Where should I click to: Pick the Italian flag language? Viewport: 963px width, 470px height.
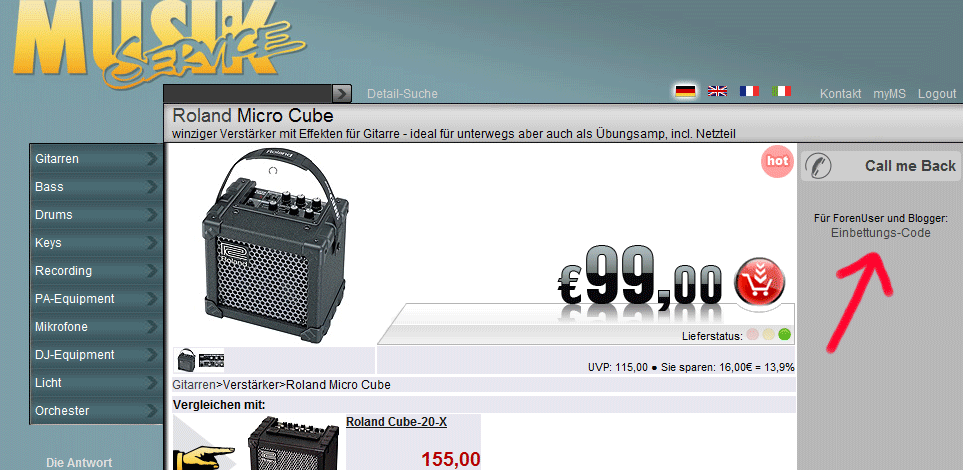pos(781,91)
